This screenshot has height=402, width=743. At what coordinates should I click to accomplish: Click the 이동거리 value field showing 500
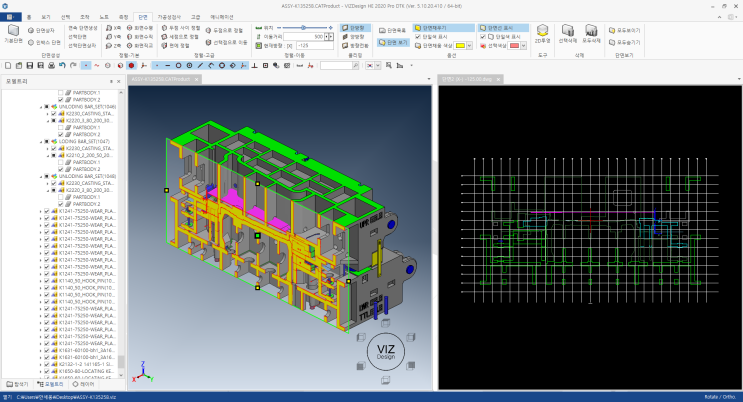click(x=304, y=37)
